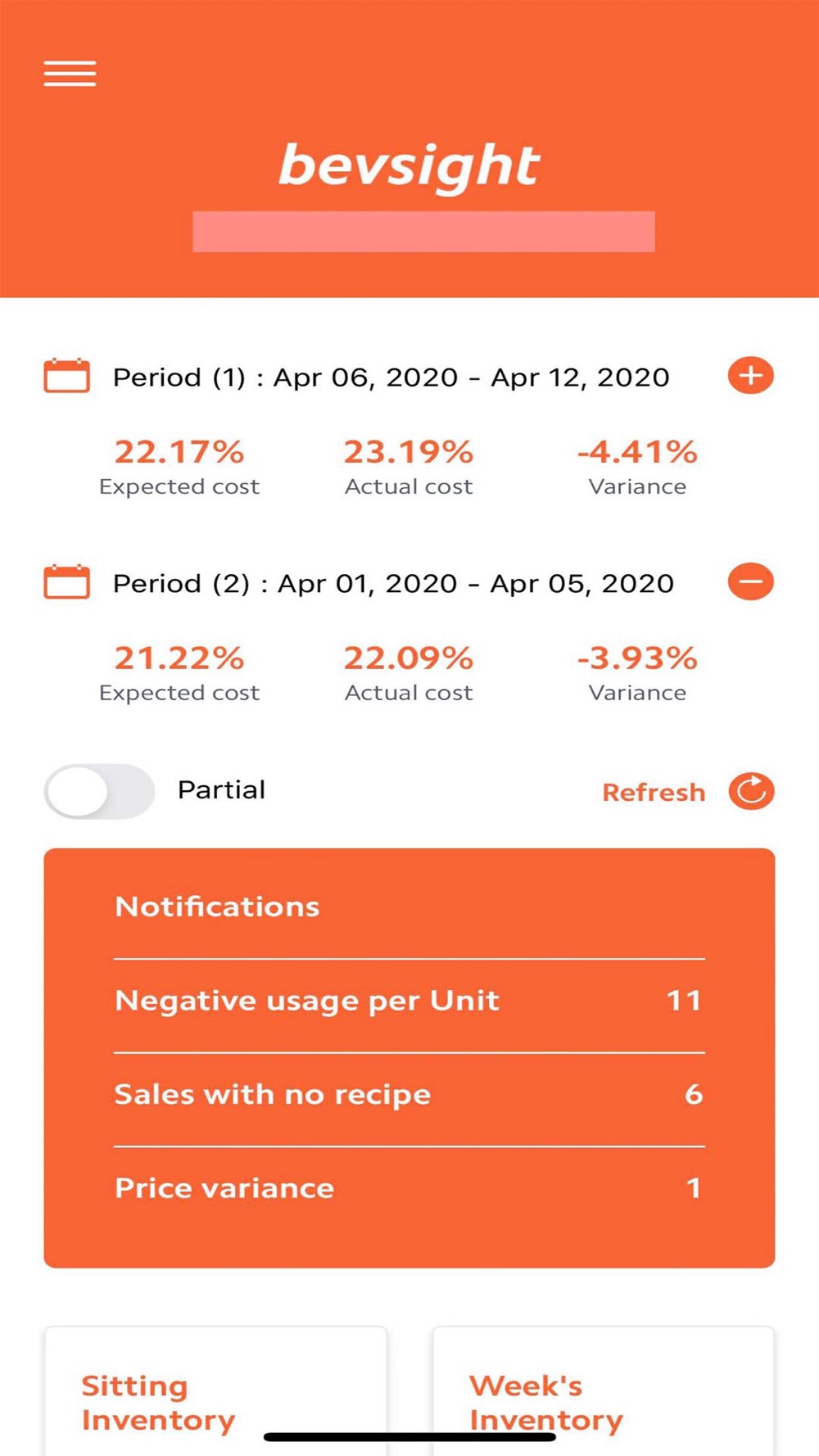The width and height of the screenshot is (819, 1456).
Task: Tap the Notifications header
Action: 217,907
